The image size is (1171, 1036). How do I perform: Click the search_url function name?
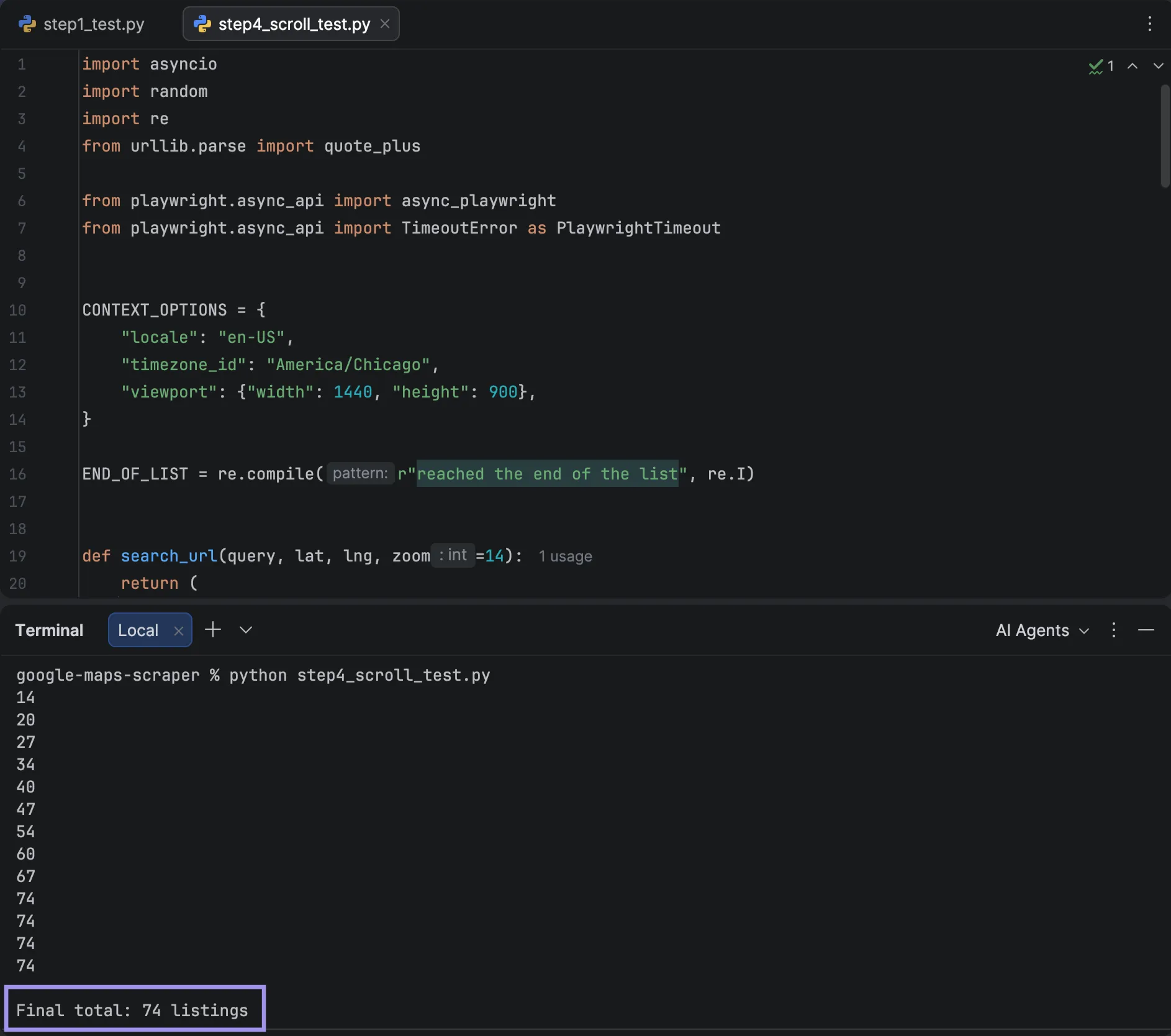(x=169, y=556)
